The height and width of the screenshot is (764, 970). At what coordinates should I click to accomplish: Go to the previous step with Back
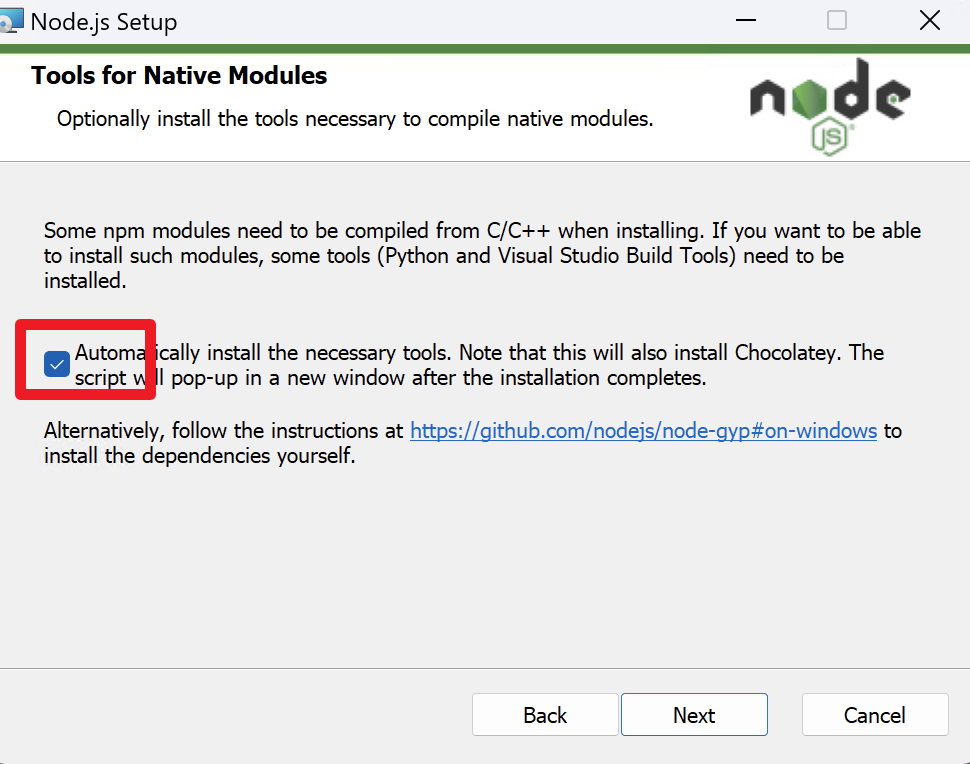[545, 715]
